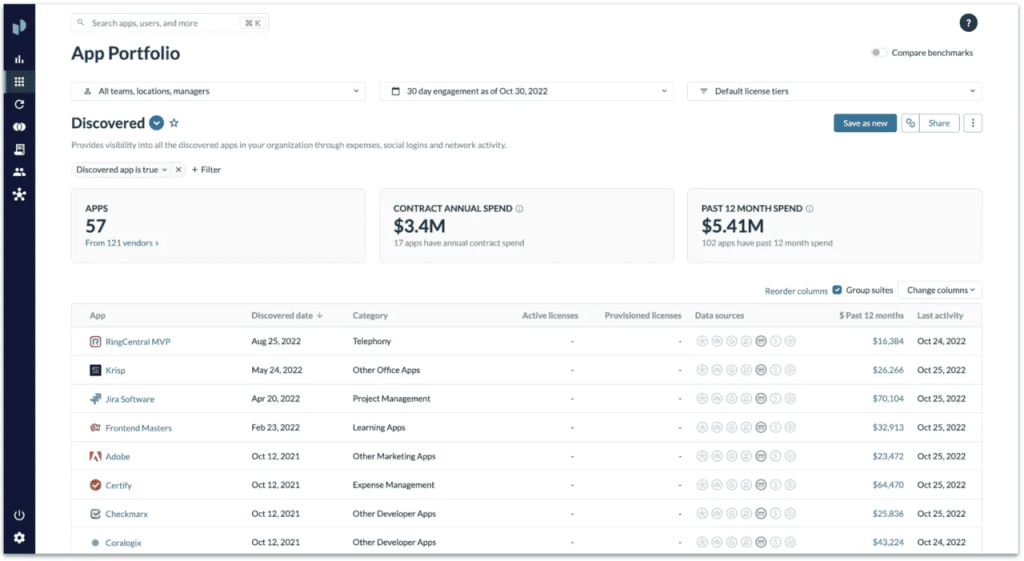Click info icon beside Contract Annual Spend
The height and width of the screenshot is (561, 1024).
520,209
